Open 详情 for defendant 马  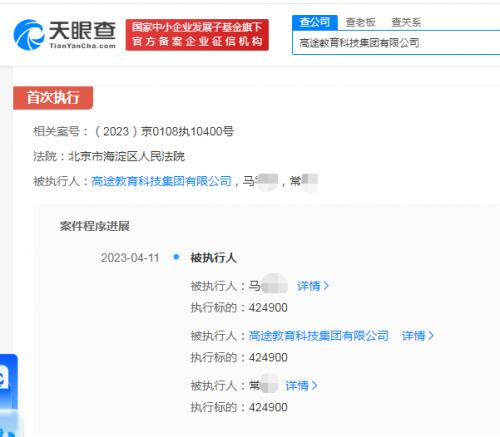point(309,286)
